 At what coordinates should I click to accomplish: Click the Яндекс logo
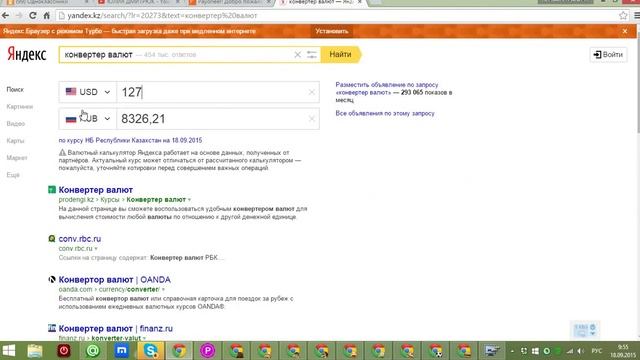pyautogui.click(x=27, y=54)
